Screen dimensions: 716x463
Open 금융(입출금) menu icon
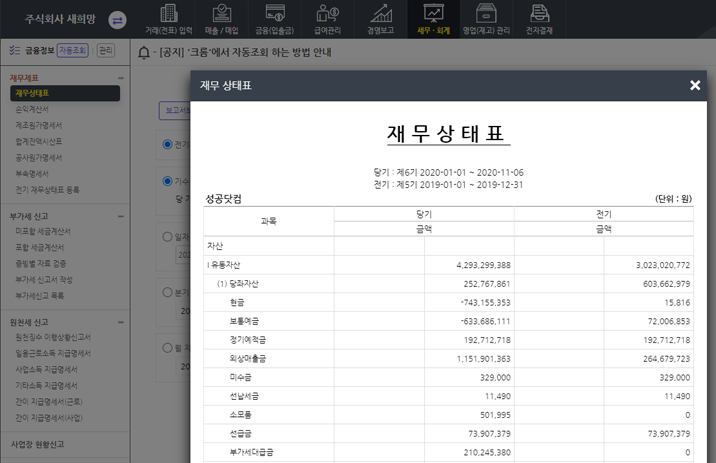[x=275, y=14]
